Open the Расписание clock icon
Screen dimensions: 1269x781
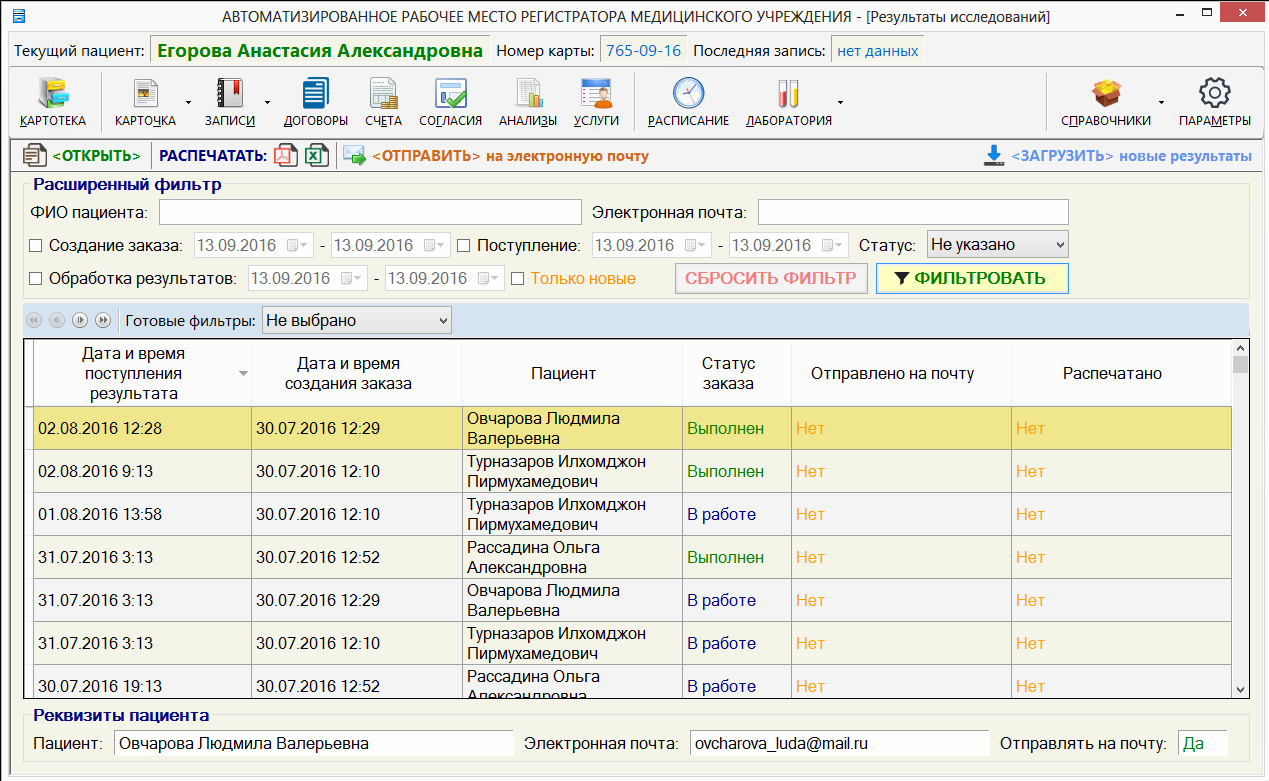[x=688, y=95]
